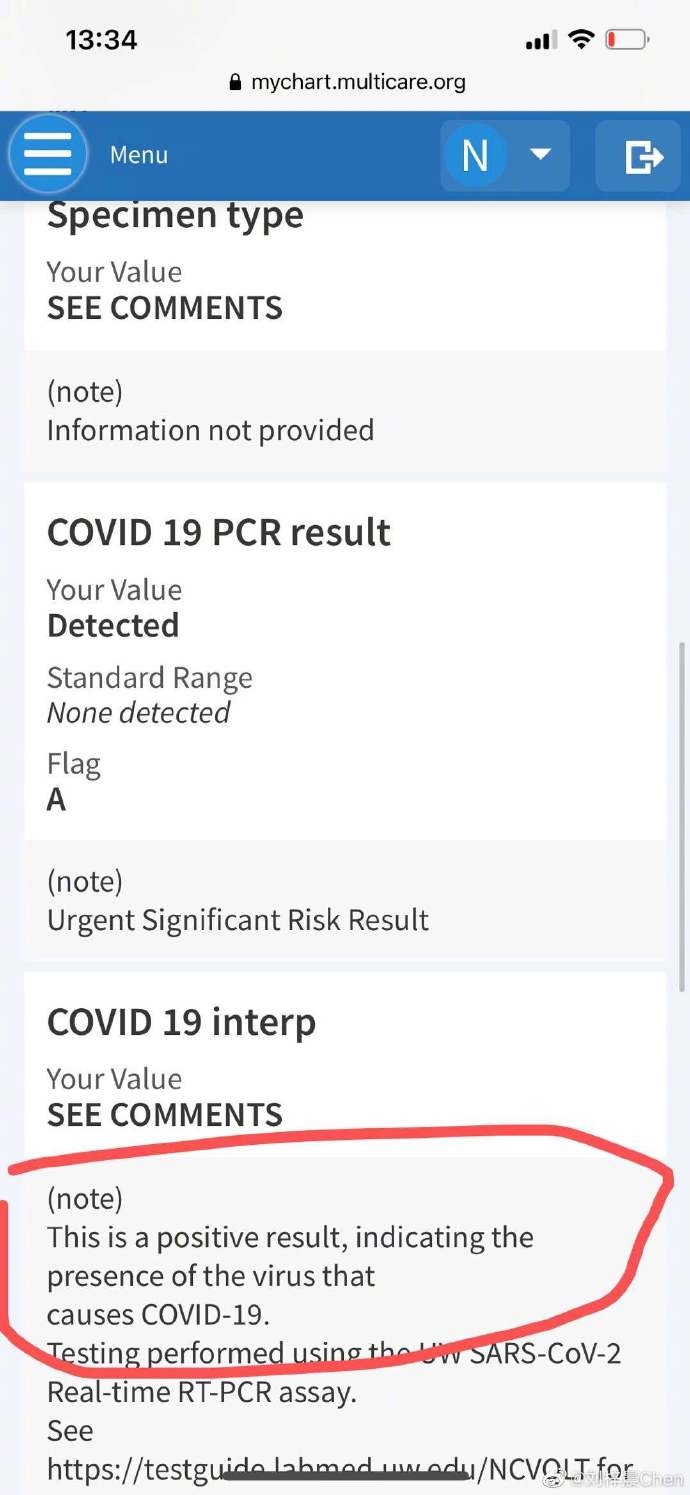Tap the home indicator bar at bottom

[x=345, y=1475]
